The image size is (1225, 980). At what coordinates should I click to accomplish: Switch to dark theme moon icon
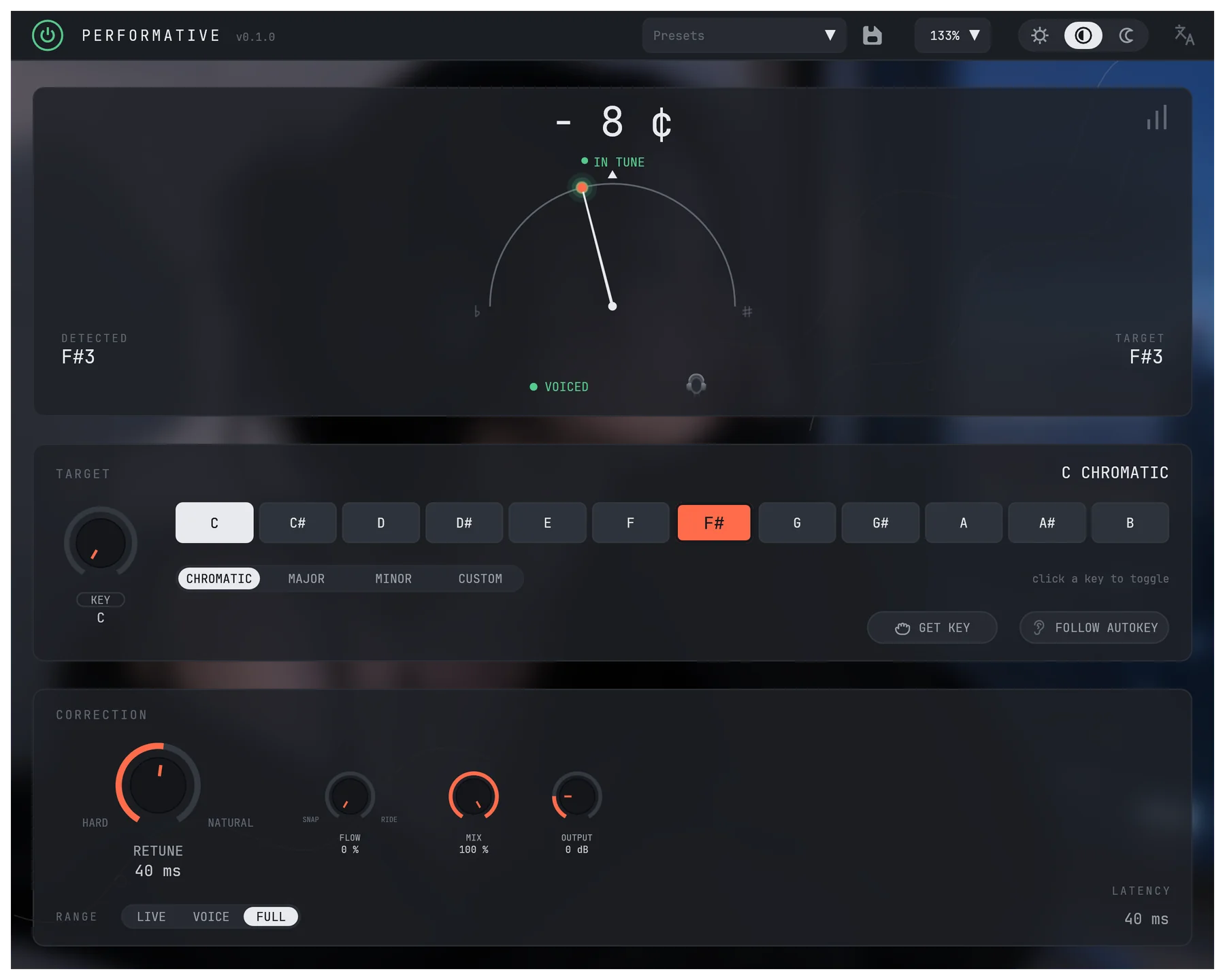coord(1126,35)
